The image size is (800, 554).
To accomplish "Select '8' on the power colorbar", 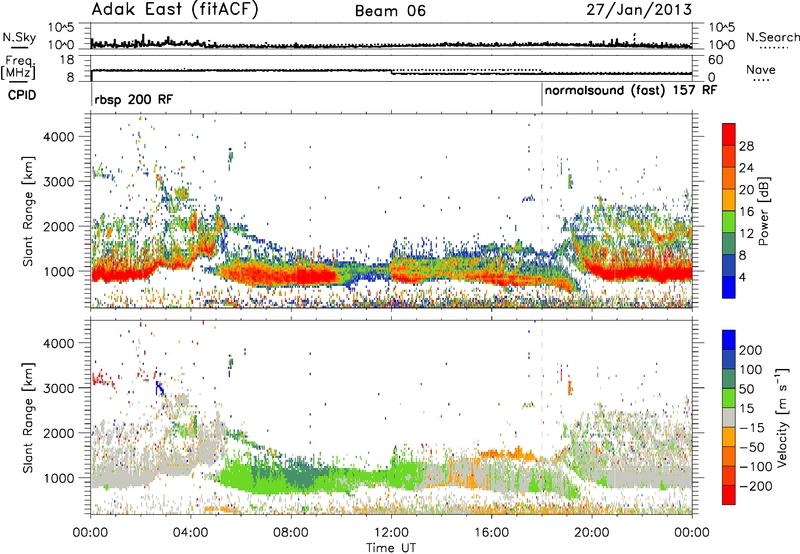I will click(x=742, y=256).
